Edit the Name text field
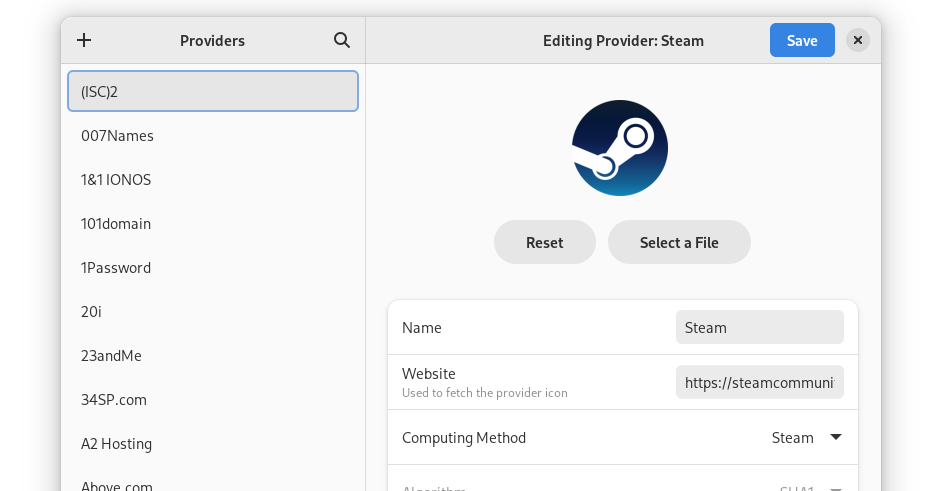The width and height of the screenshot is (942, 491). tap(759, 327)
